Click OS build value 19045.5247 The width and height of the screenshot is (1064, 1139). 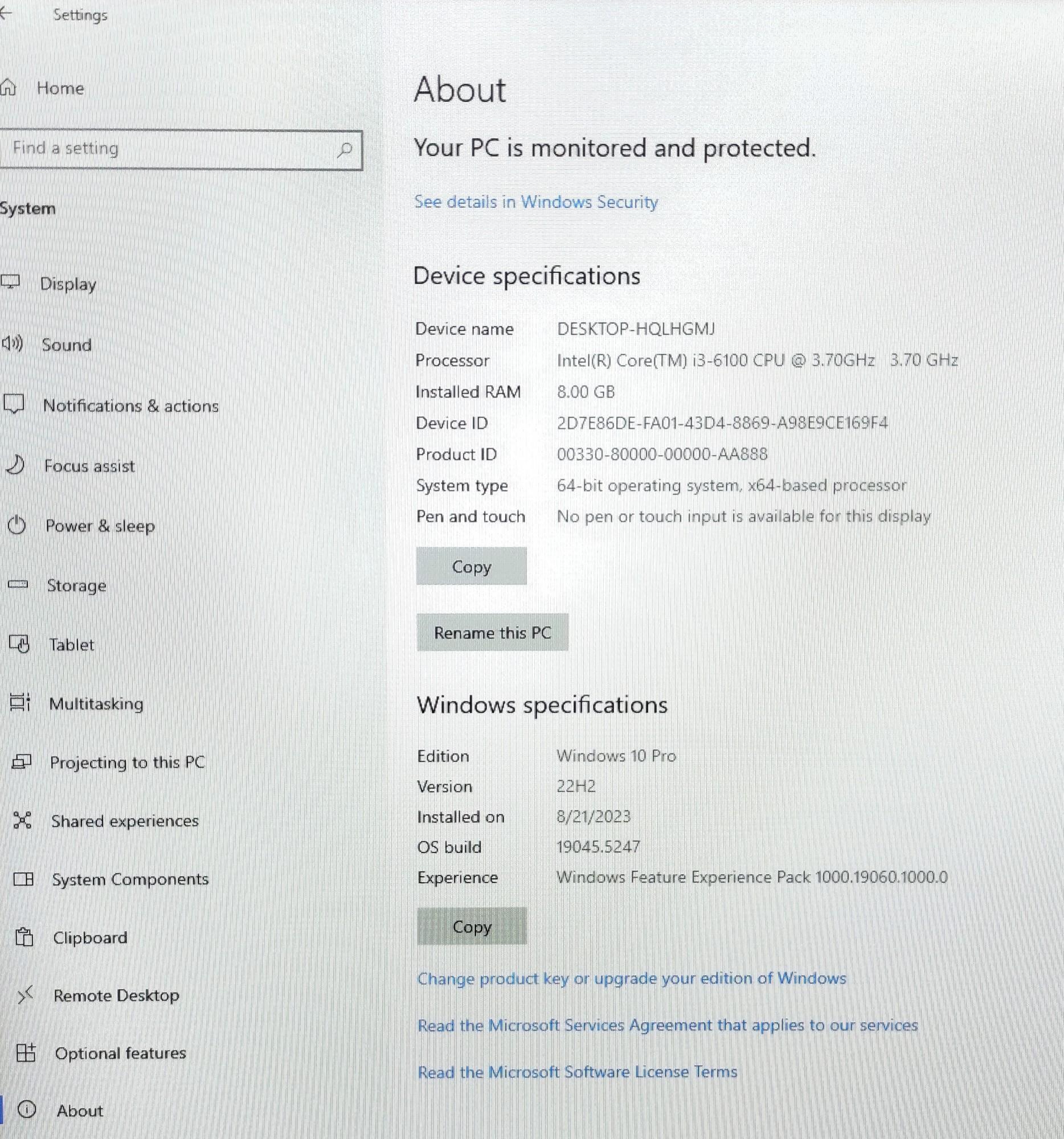[x=598, y=847]
